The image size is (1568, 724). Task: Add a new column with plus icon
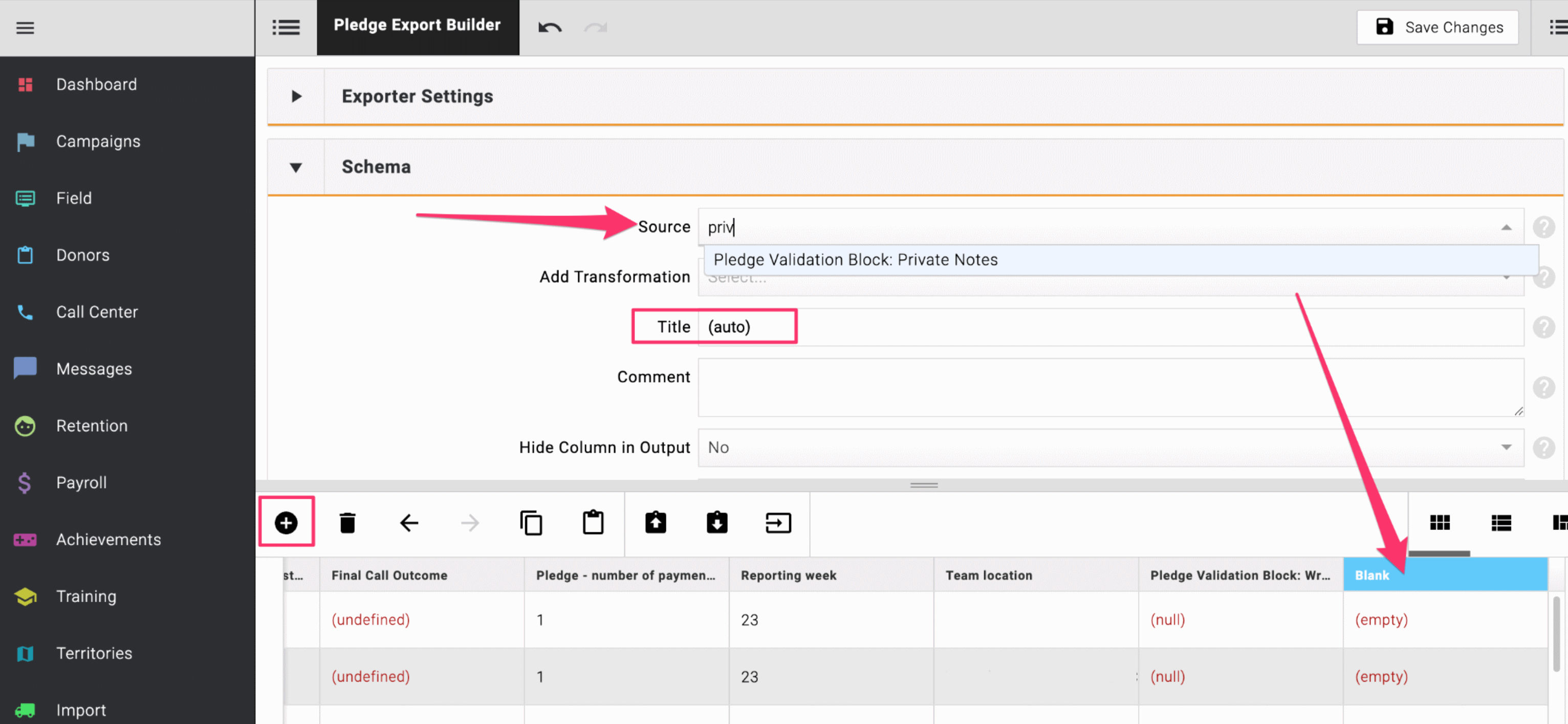coord(286,522)
